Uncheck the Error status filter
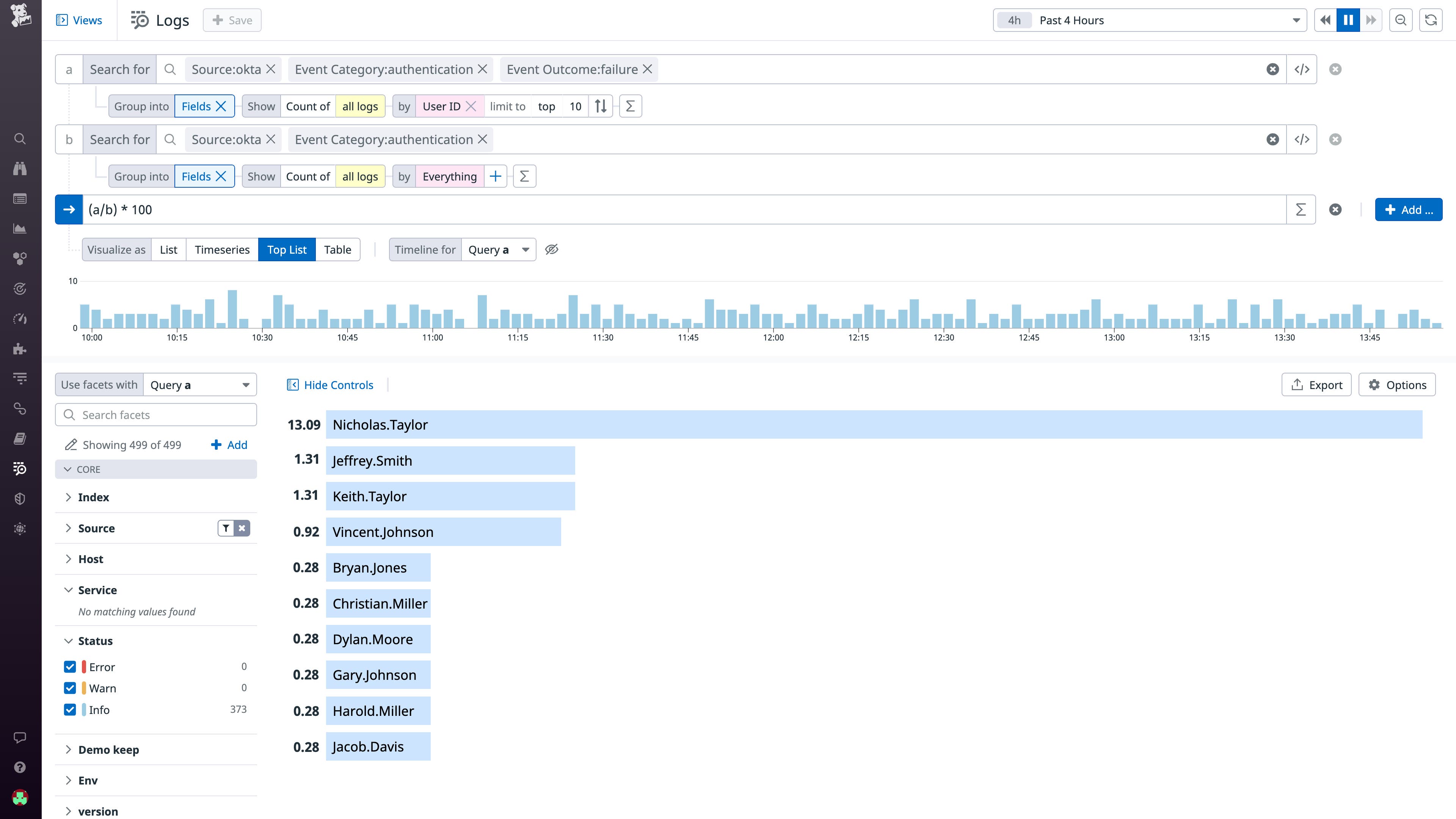Viewport: 1456px width, 819px height. (69, 667)
